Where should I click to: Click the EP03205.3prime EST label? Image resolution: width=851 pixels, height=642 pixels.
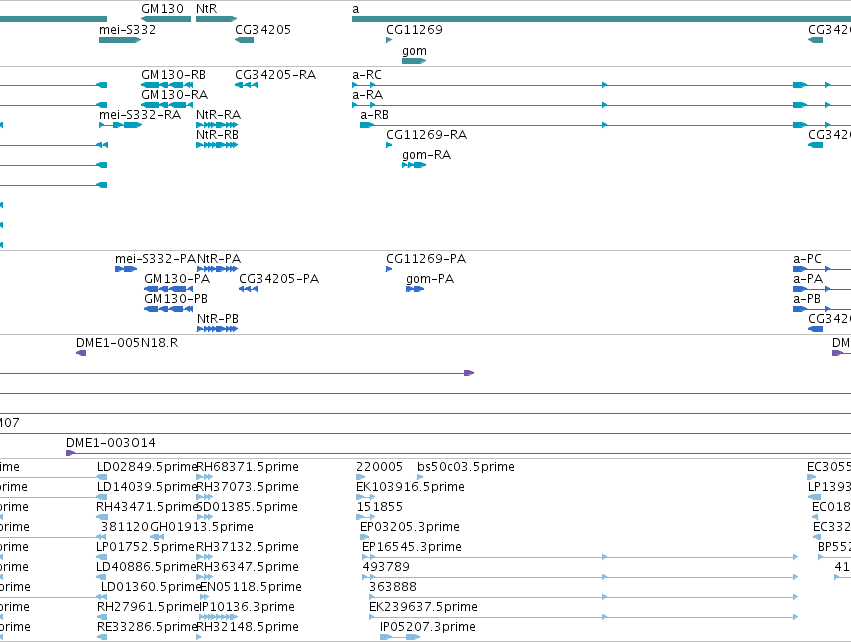(410, 526)
